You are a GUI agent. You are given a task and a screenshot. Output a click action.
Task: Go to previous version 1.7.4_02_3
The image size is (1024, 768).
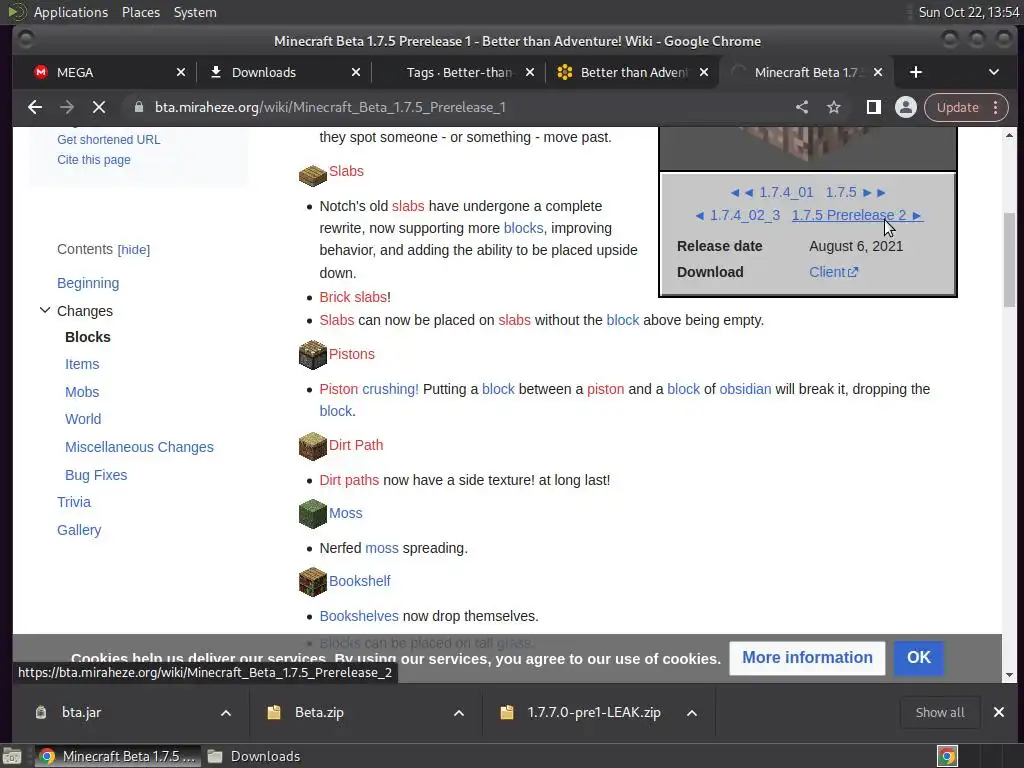738,216
